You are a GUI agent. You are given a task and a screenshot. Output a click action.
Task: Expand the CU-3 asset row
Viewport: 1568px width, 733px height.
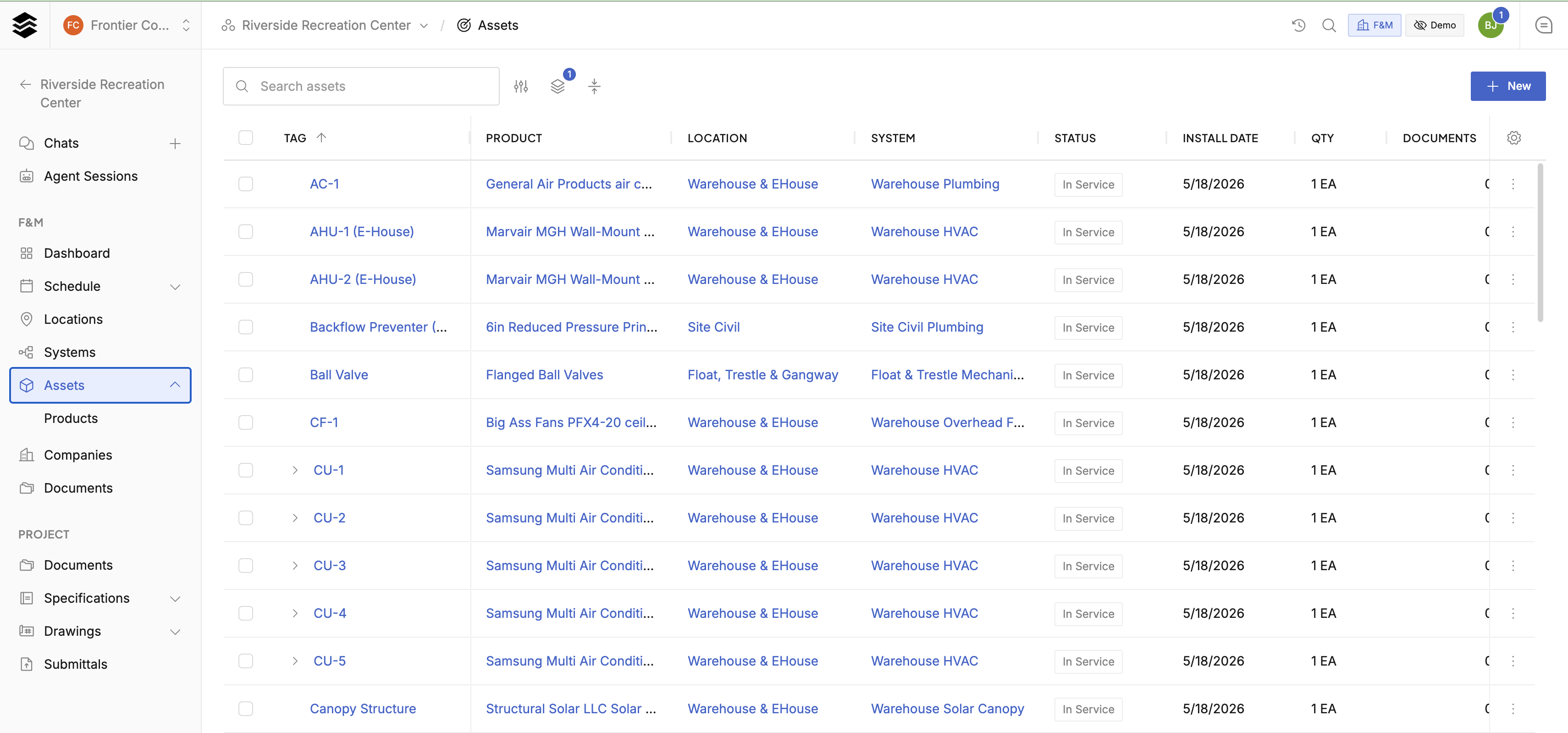(295, 566)
